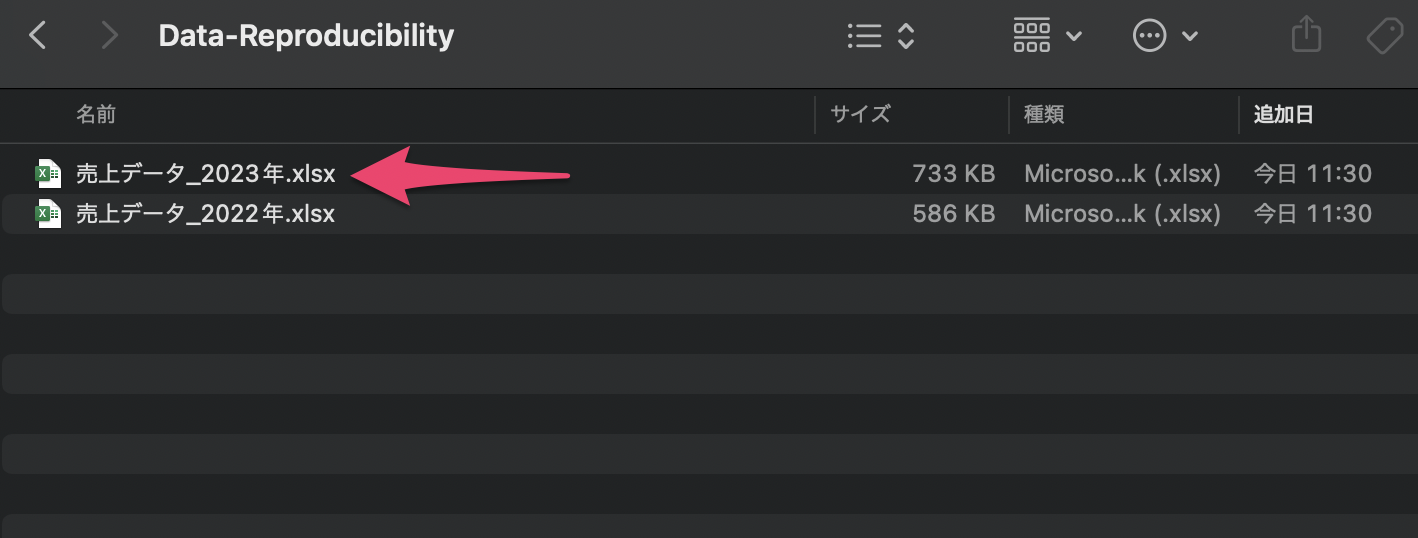Click the list view icon
This screenshot has height=538, width=1418.
pyautogui.click(x=864, y=37)
